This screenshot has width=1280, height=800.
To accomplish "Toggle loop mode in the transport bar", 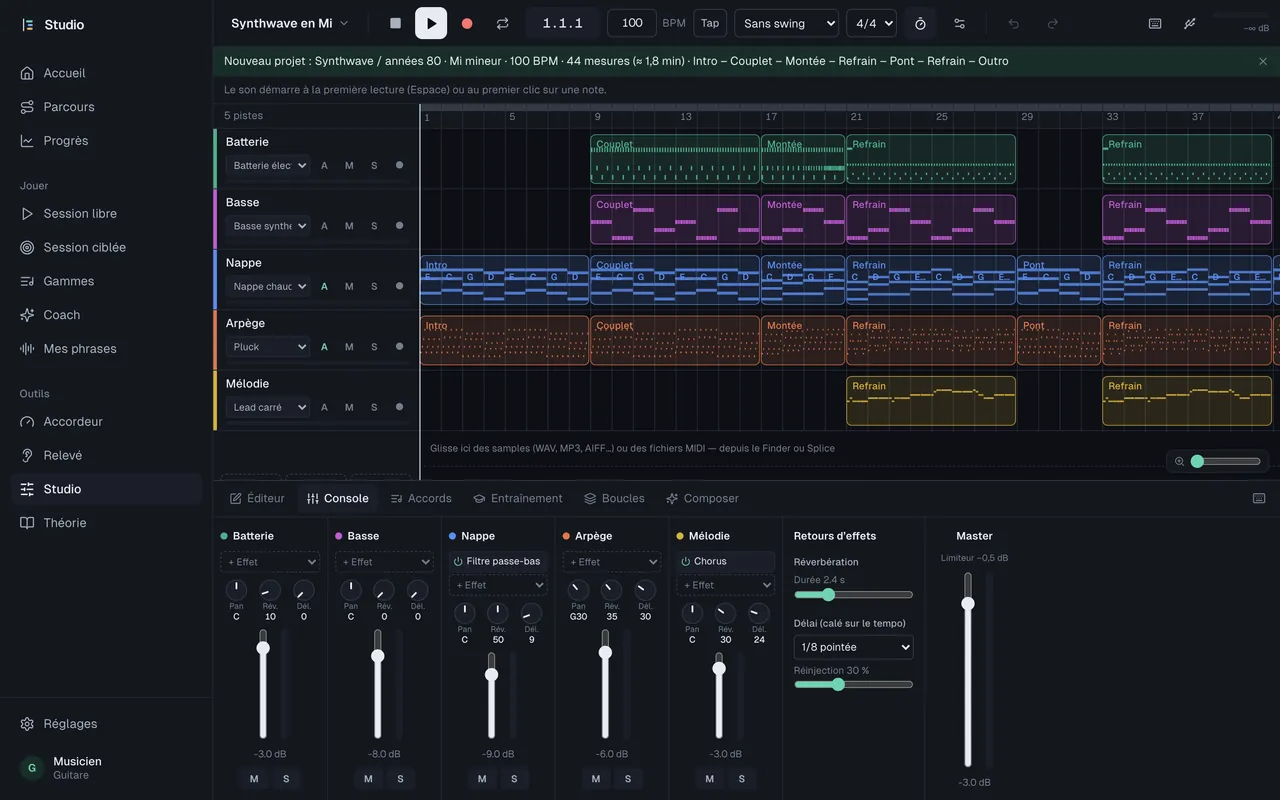I will tap(503, 23).
